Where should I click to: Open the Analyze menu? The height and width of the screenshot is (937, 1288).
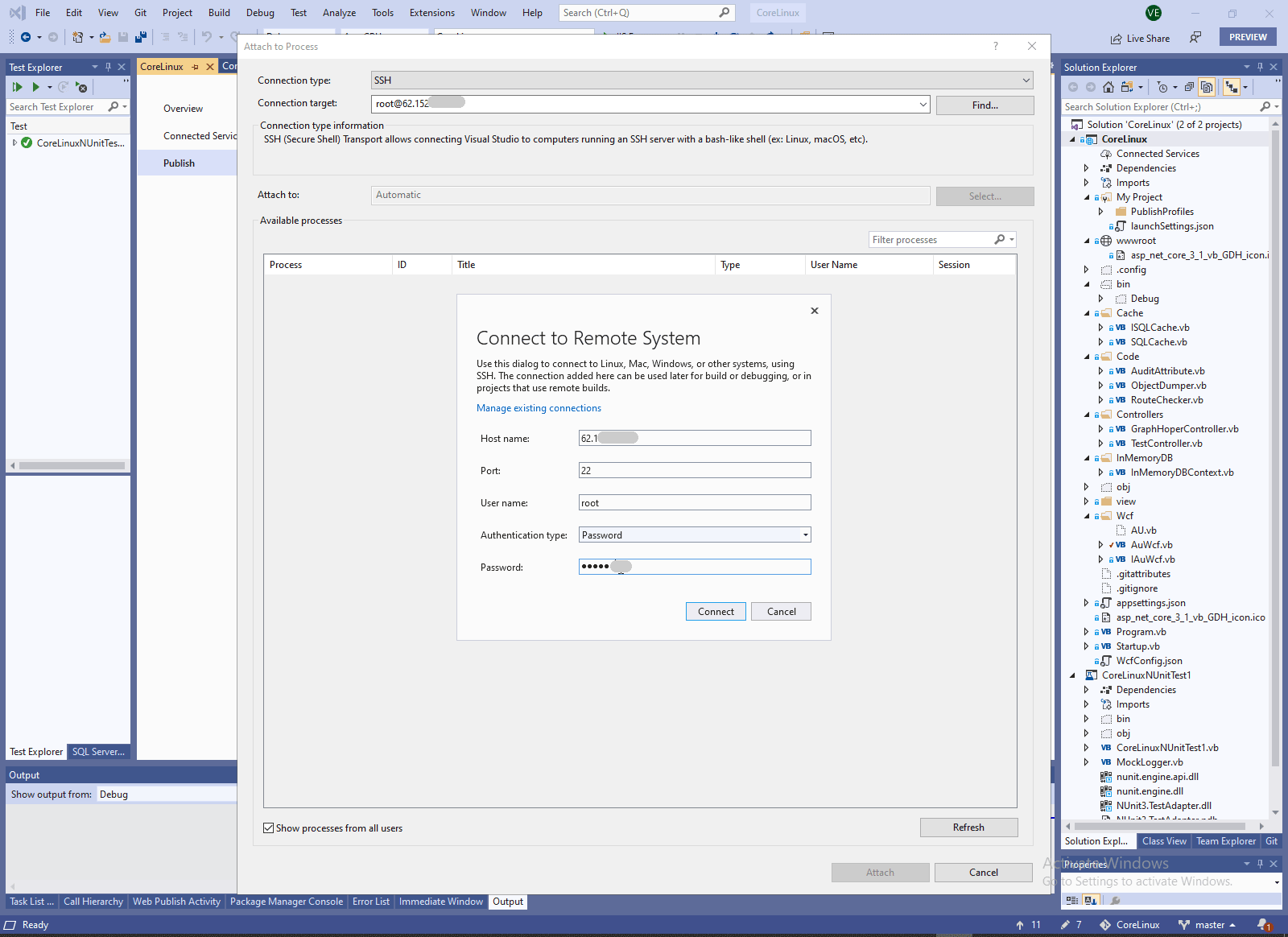click(x=339, y=13)
